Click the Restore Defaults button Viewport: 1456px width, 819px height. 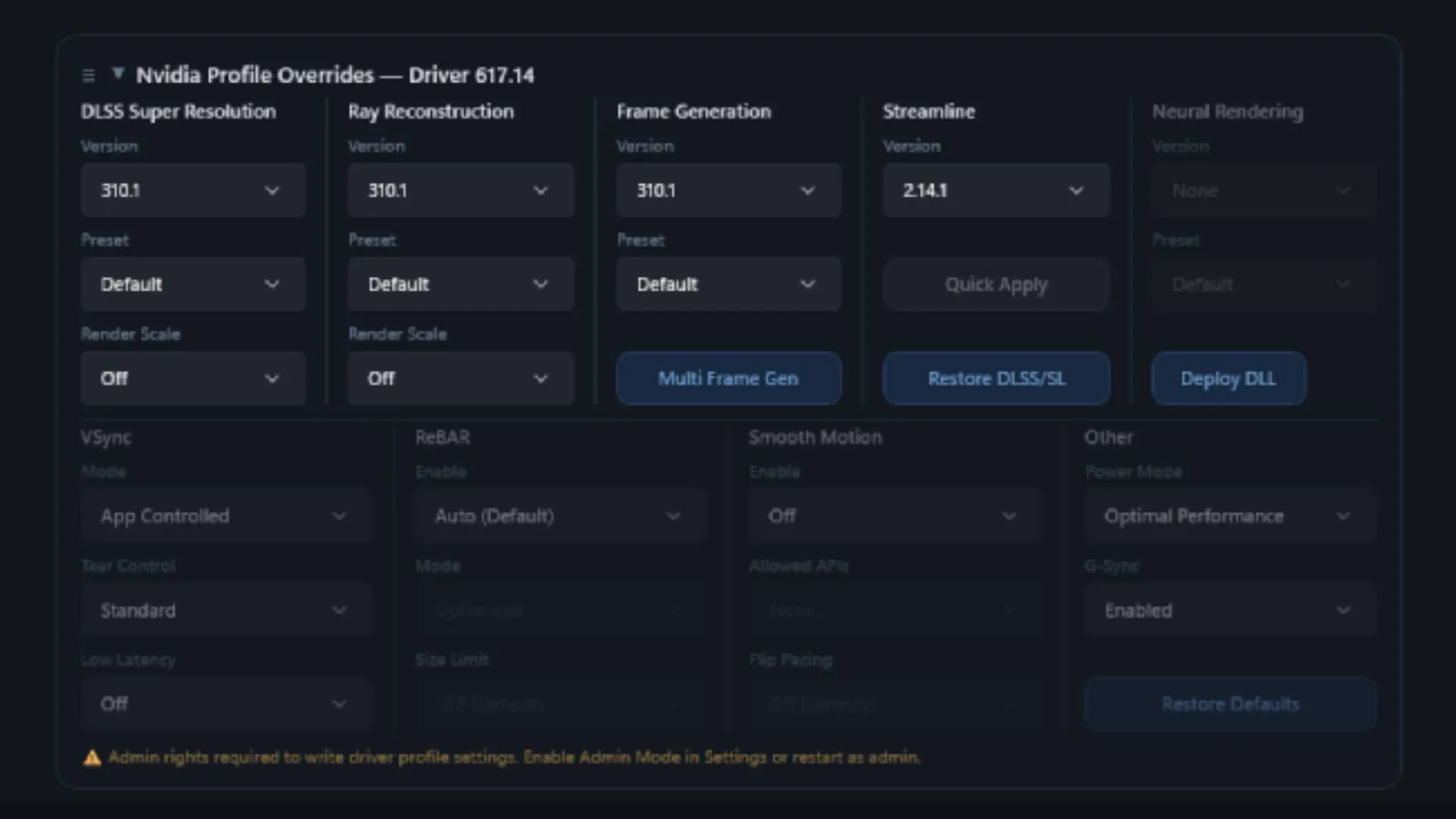point(1230,704)
